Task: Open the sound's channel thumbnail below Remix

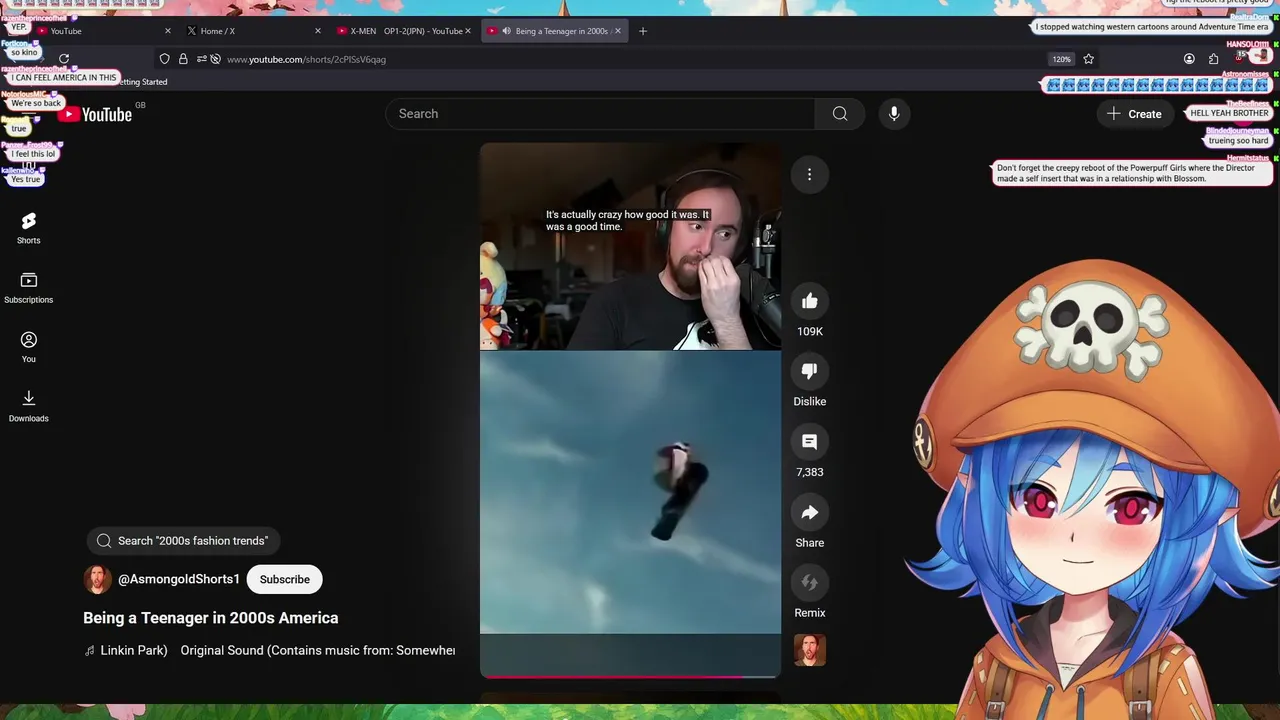Action: [809, 651]
